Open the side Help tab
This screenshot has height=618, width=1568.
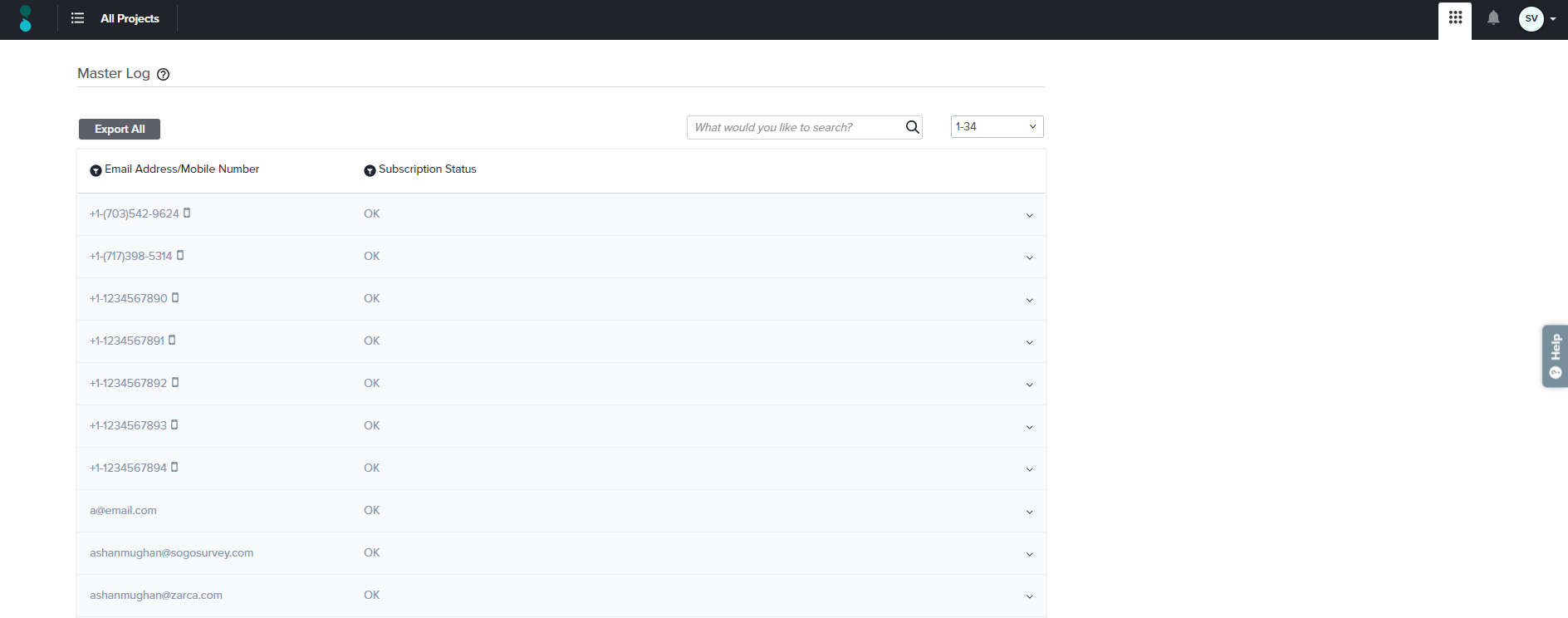click(x=1555, y=356)
